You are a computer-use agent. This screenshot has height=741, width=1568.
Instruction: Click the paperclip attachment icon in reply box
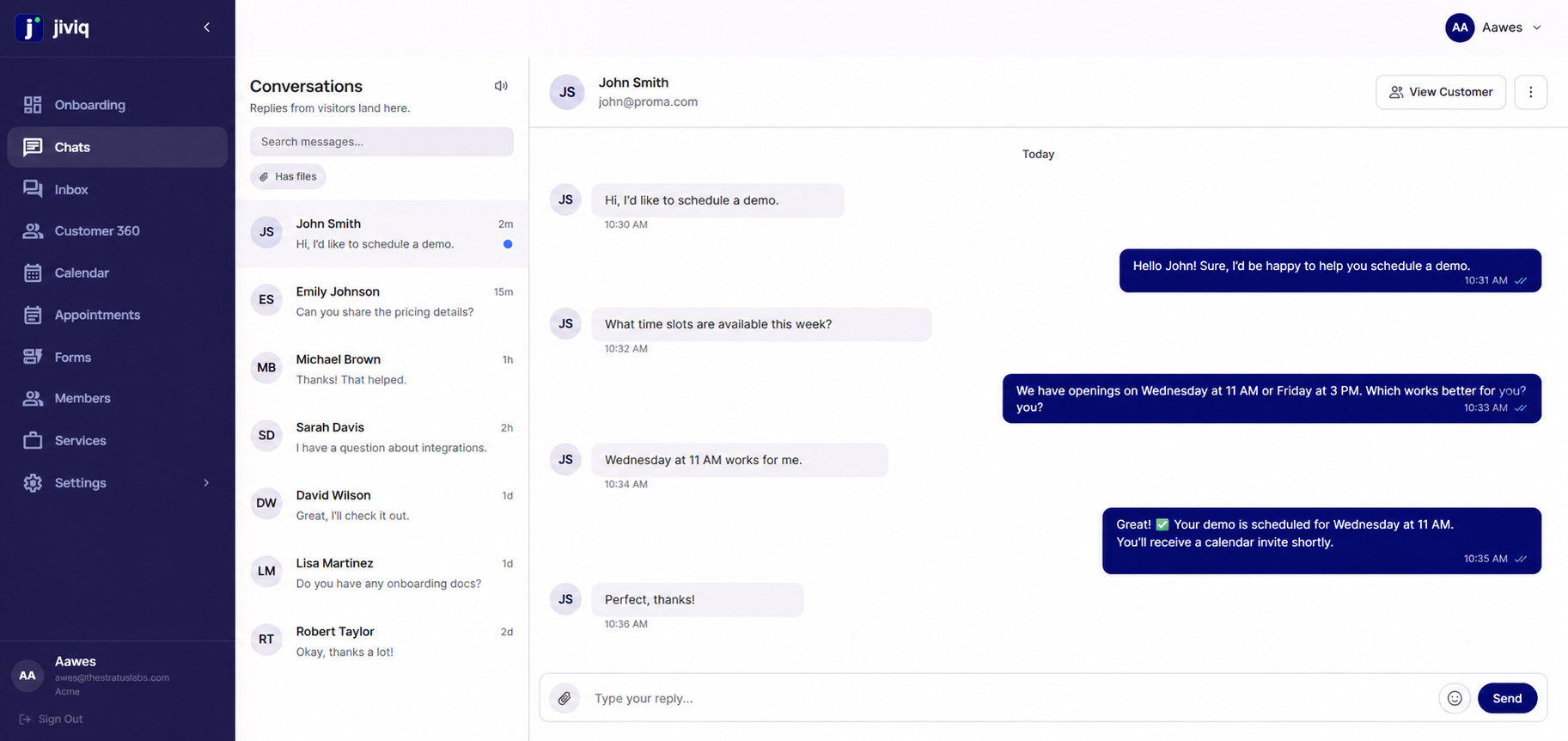point(564,698)
